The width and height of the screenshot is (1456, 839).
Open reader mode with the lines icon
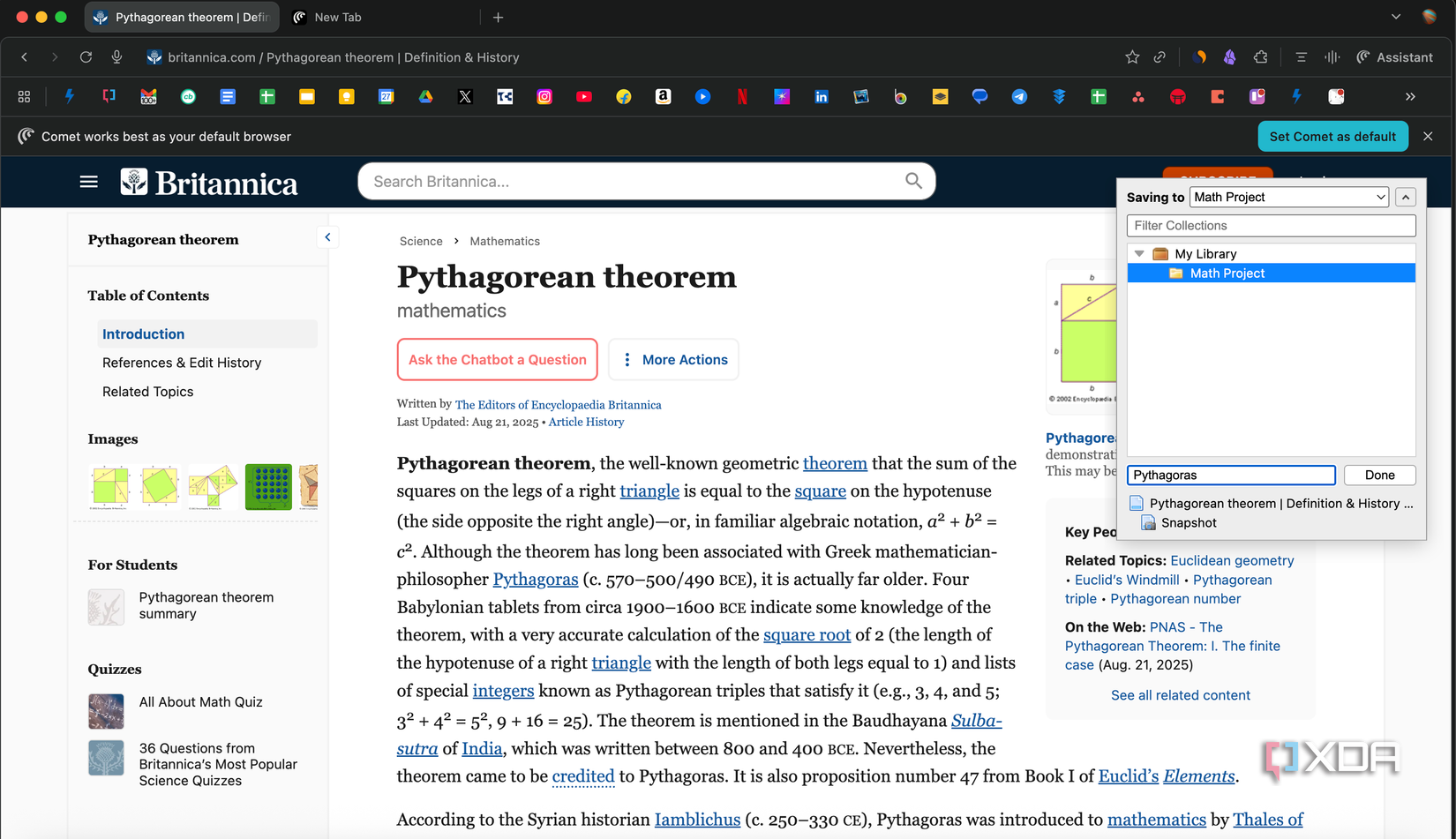tap(1301, 56)
